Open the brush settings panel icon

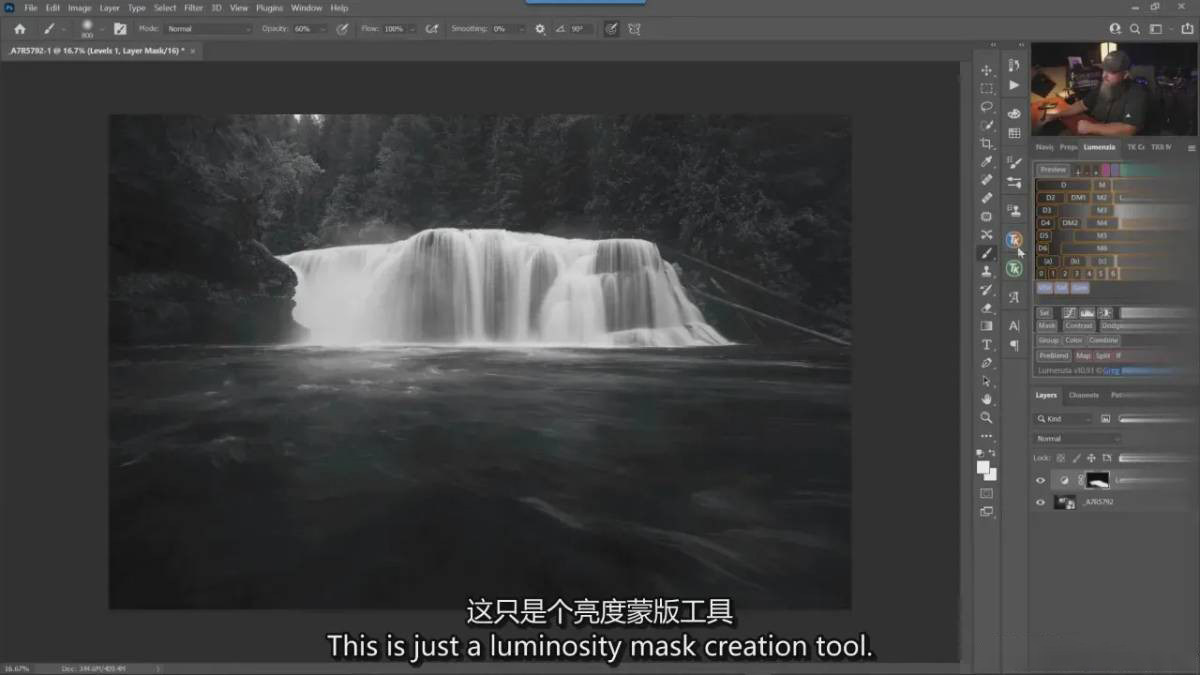tap(120, 29)
